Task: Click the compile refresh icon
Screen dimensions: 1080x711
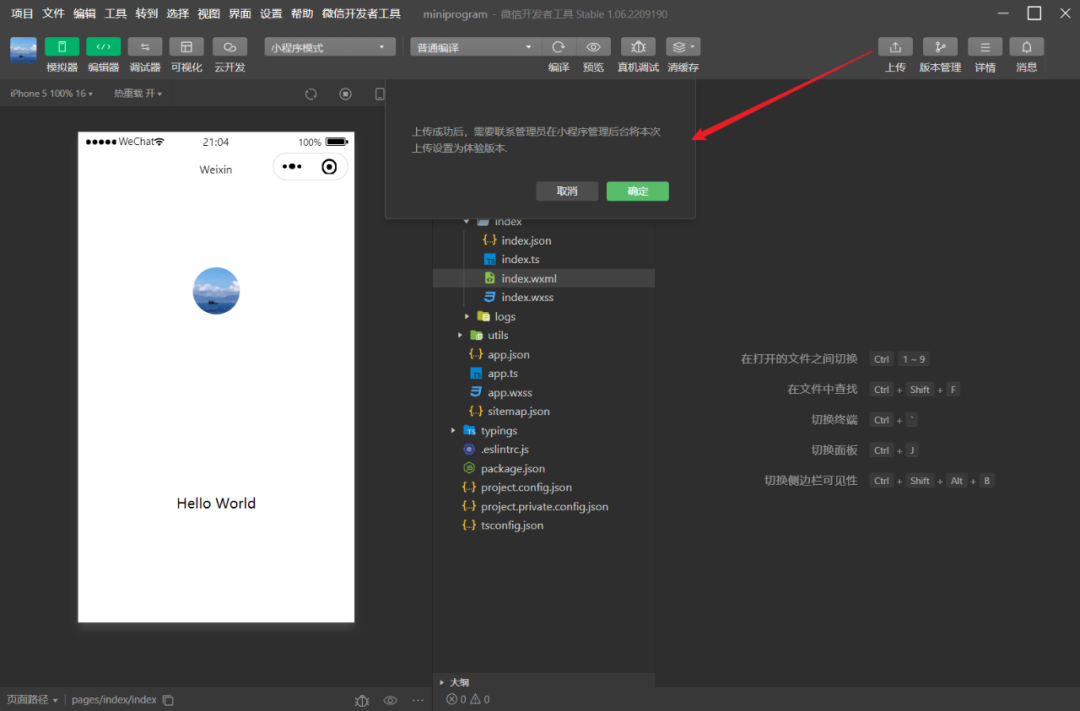Action: pyautogui.click(x=559, y=47)
